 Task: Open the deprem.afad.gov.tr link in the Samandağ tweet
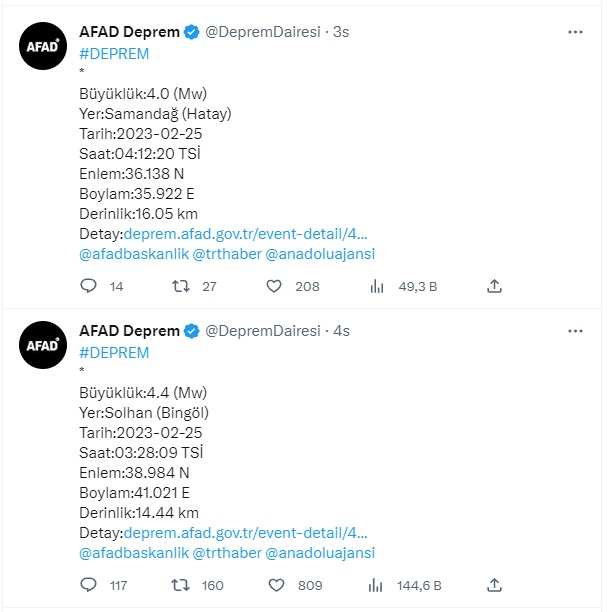[x=245, y=234]
